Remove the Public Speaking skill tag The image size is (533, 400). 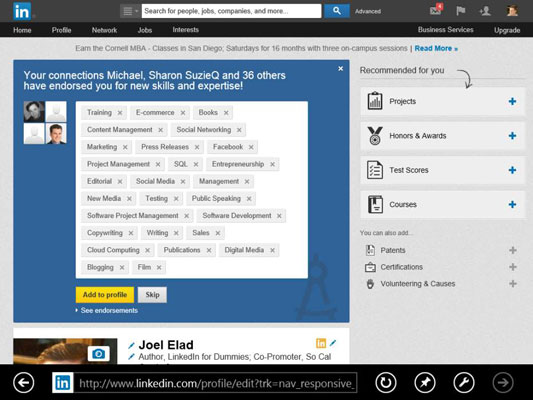249,198
